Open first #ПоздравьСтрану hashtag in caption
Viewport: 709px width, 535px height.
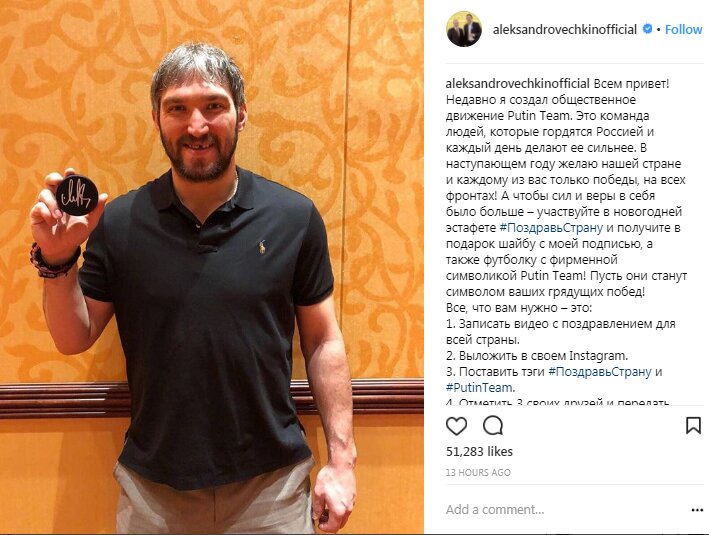pos(551,228)
